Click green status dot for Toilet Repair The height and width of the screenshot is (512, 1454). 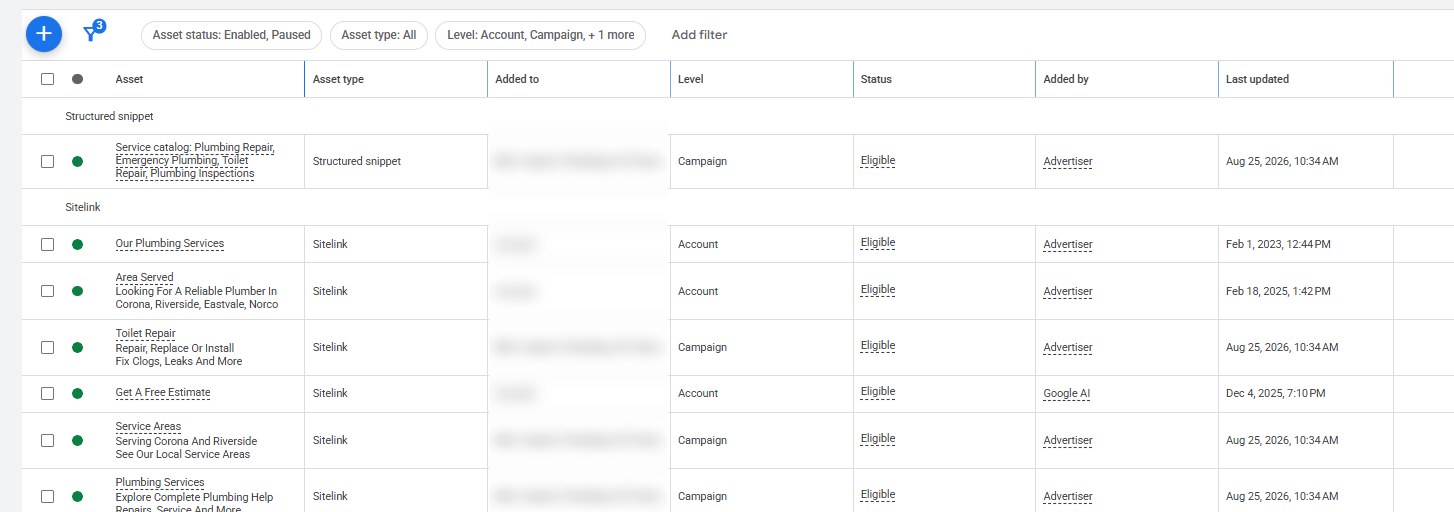[x=77, y=347]
